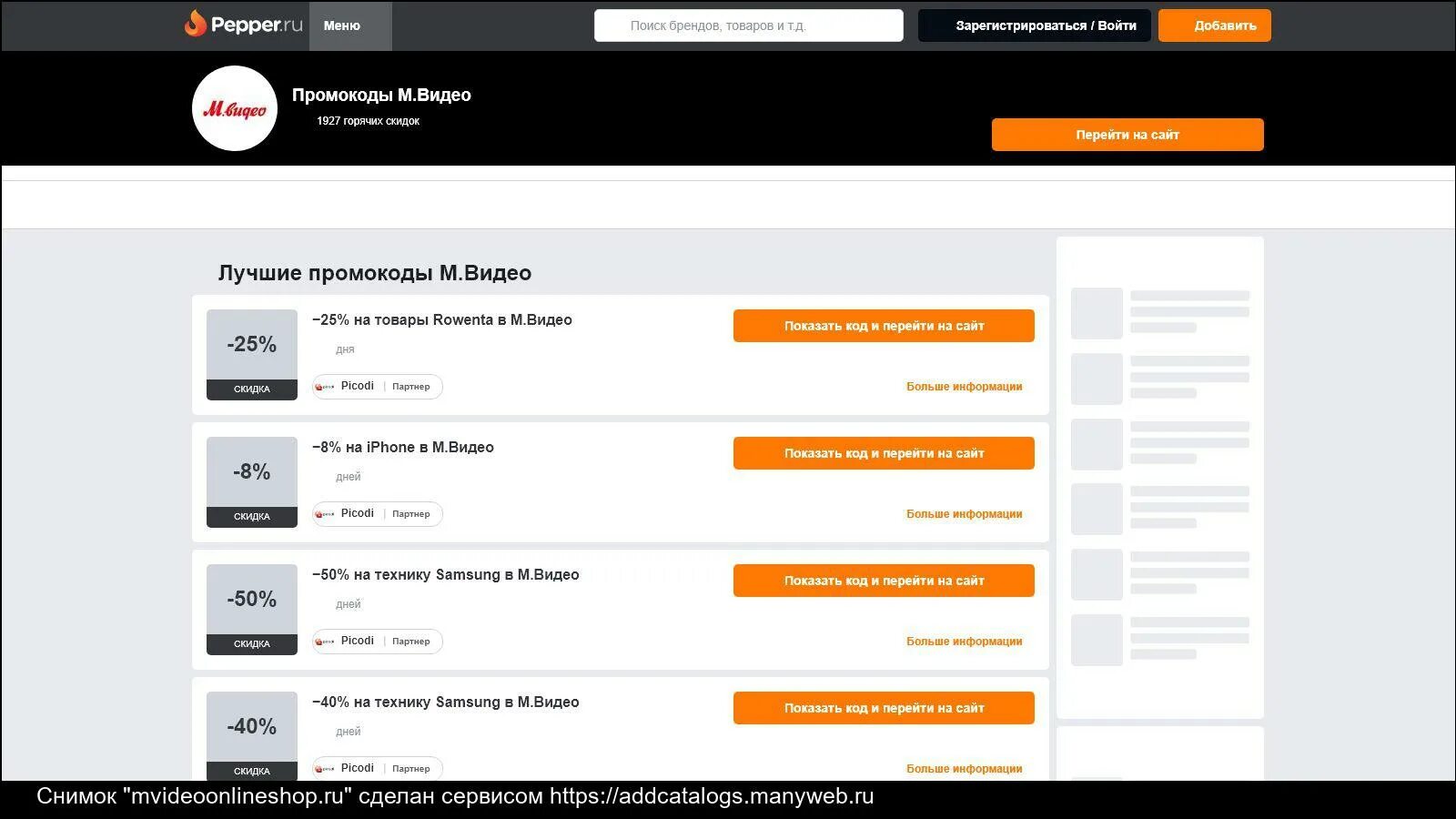Click the -40% discount badge
Viewport: 1456px width, 819px height.
[x=252, y=735]
